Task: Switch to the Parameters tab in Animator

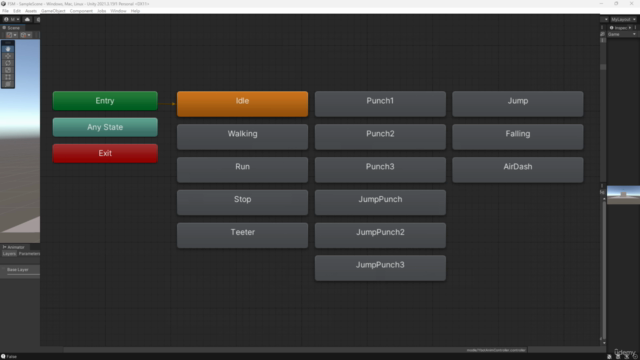Action: pos(29,254)
